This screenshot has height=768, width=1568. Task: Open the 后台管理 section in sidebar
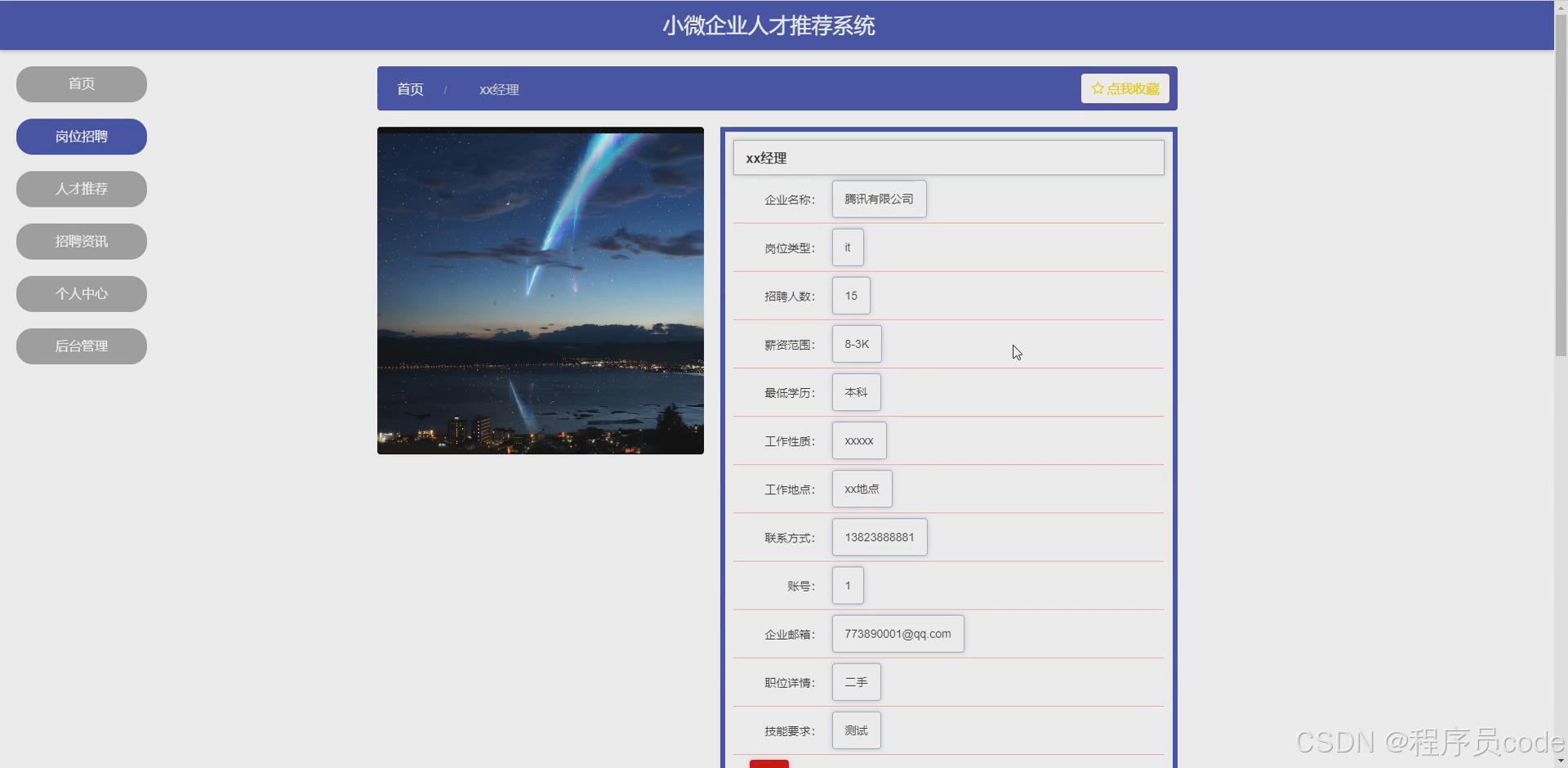click(x=81, y=346)
